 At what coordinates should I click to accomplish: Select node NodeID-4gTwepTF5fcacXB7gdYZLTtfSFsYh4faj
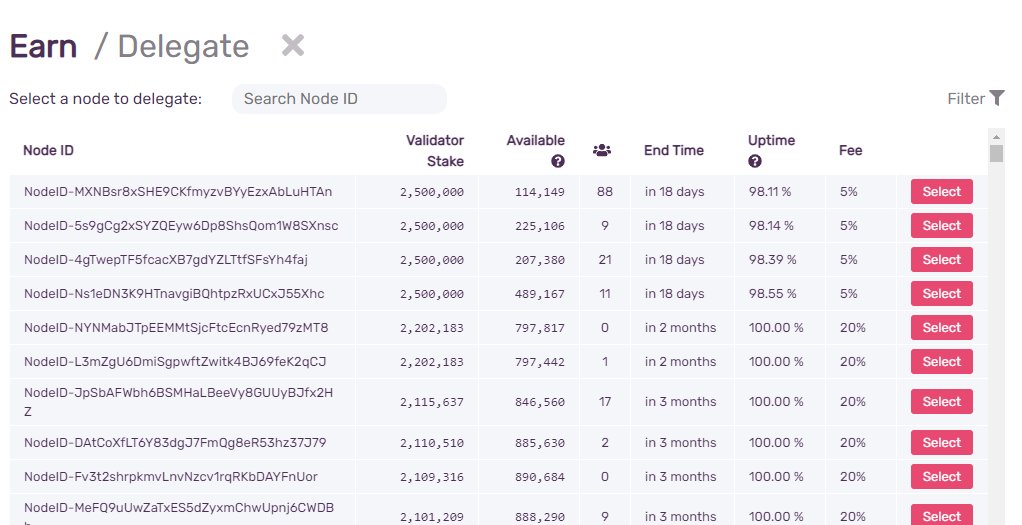pos(941,260)
